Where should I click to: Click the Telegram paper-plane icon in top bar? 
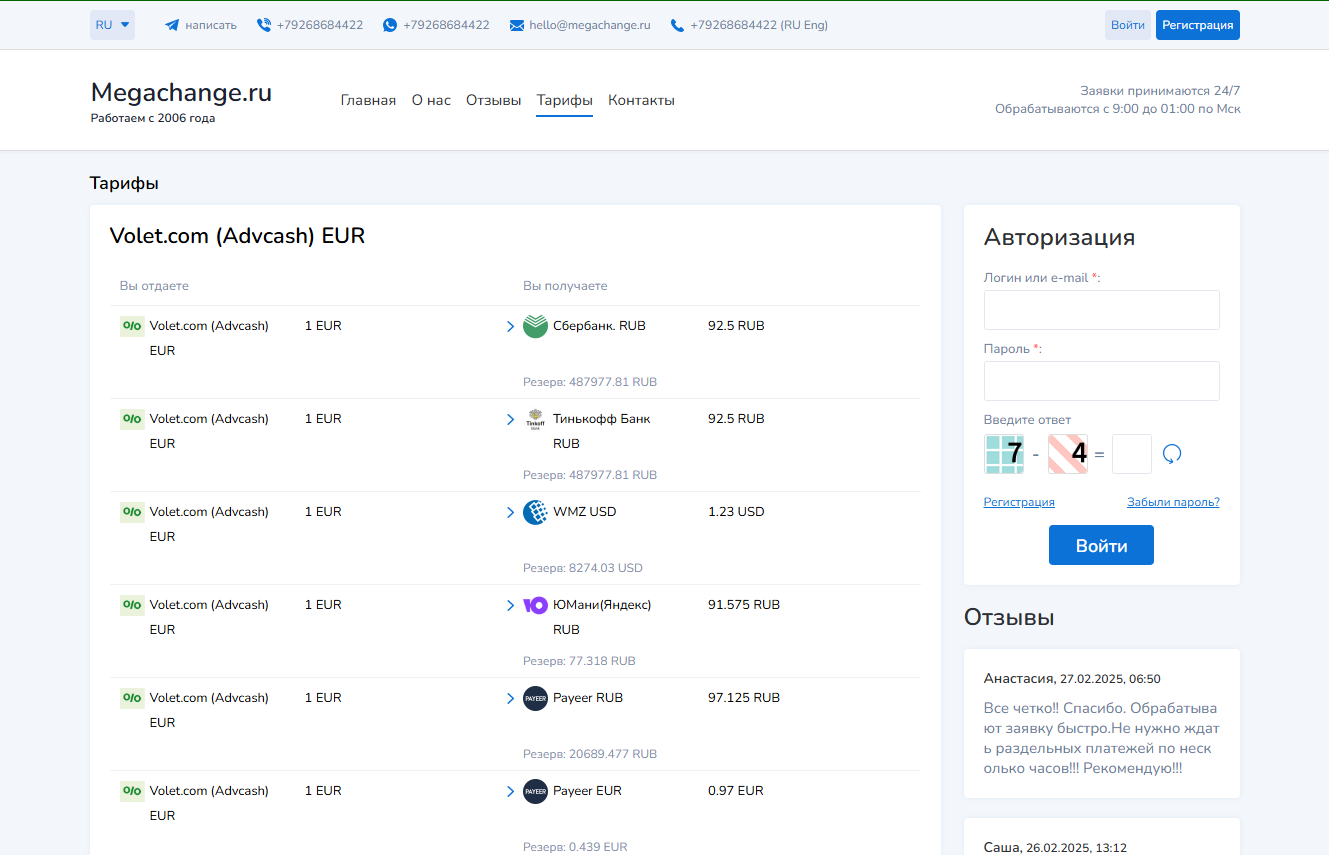click(172, 25)
